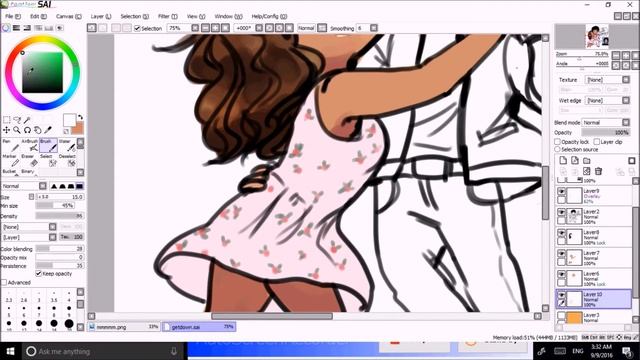This screenshot has height=360, width=640.
Task: Choose the magic wand tool
Action: click(27, 120)
